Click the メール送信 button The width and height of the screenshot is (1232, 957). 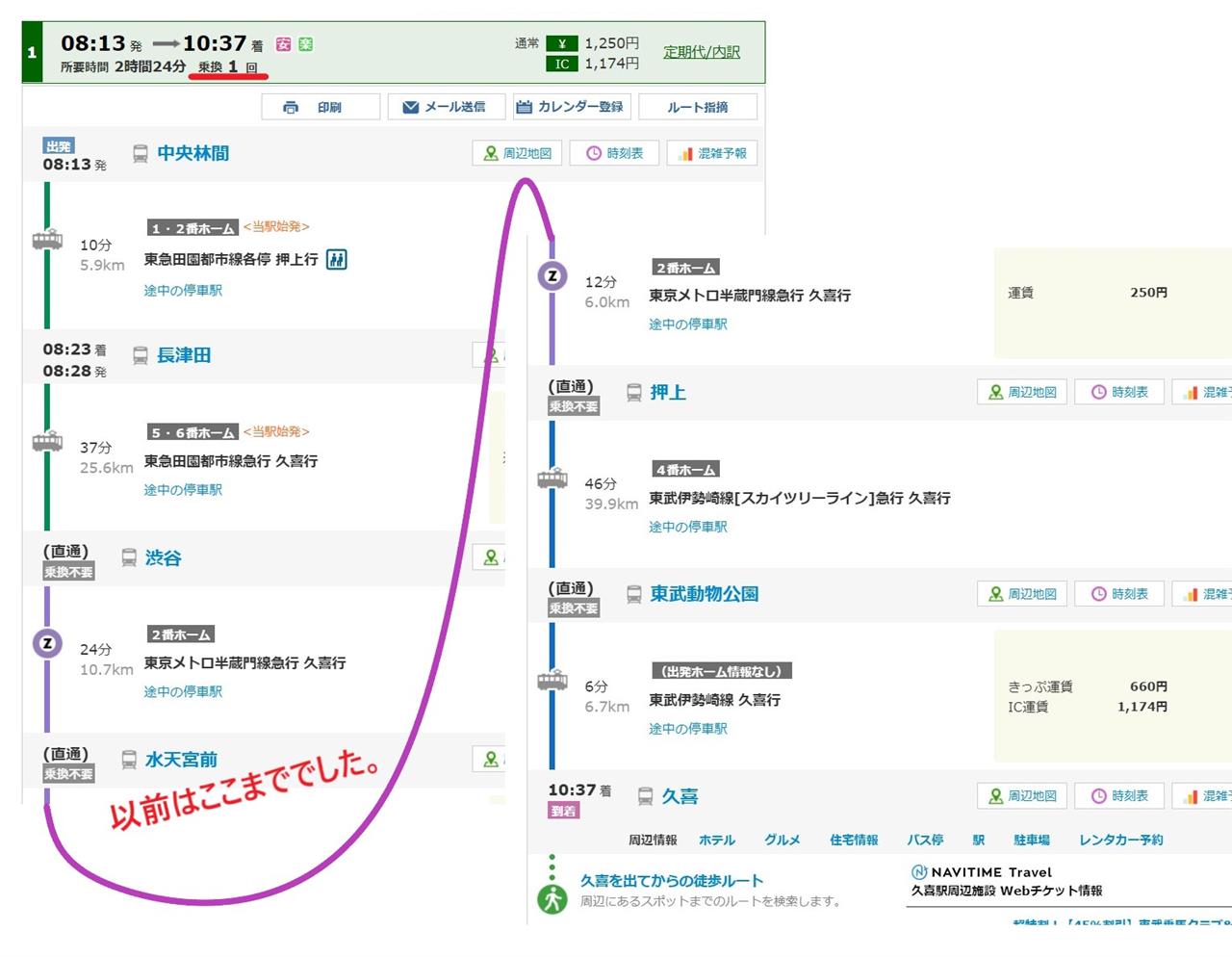click(x=447, y=107)
